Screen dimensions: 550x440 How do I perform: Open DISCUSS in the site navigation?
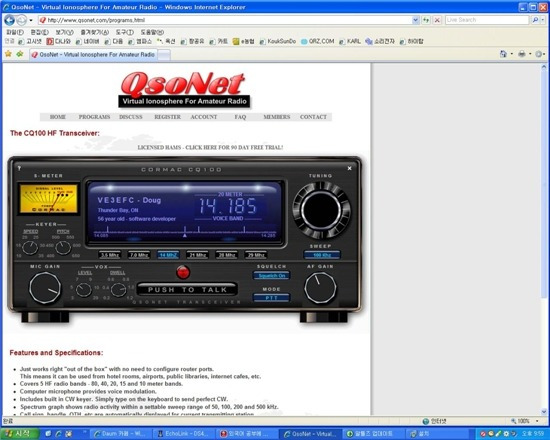click(x=131, y=117)
